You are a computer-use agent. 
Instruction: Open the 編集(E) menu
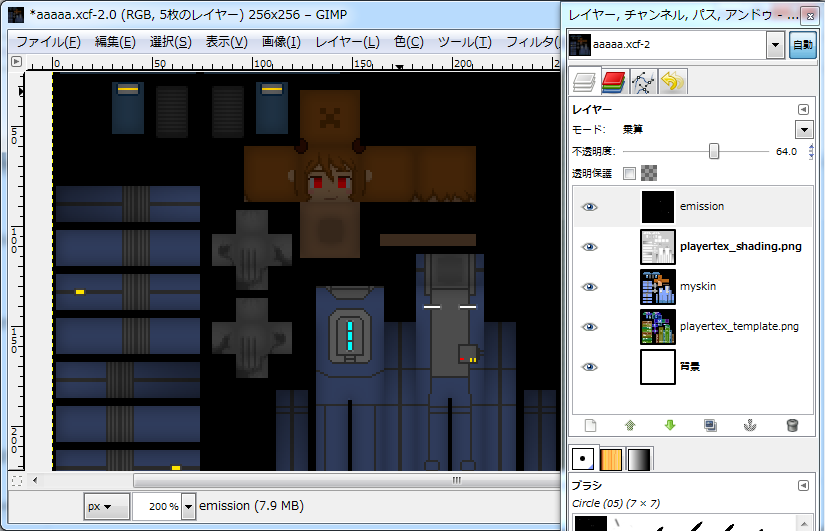tap(115, 42)
